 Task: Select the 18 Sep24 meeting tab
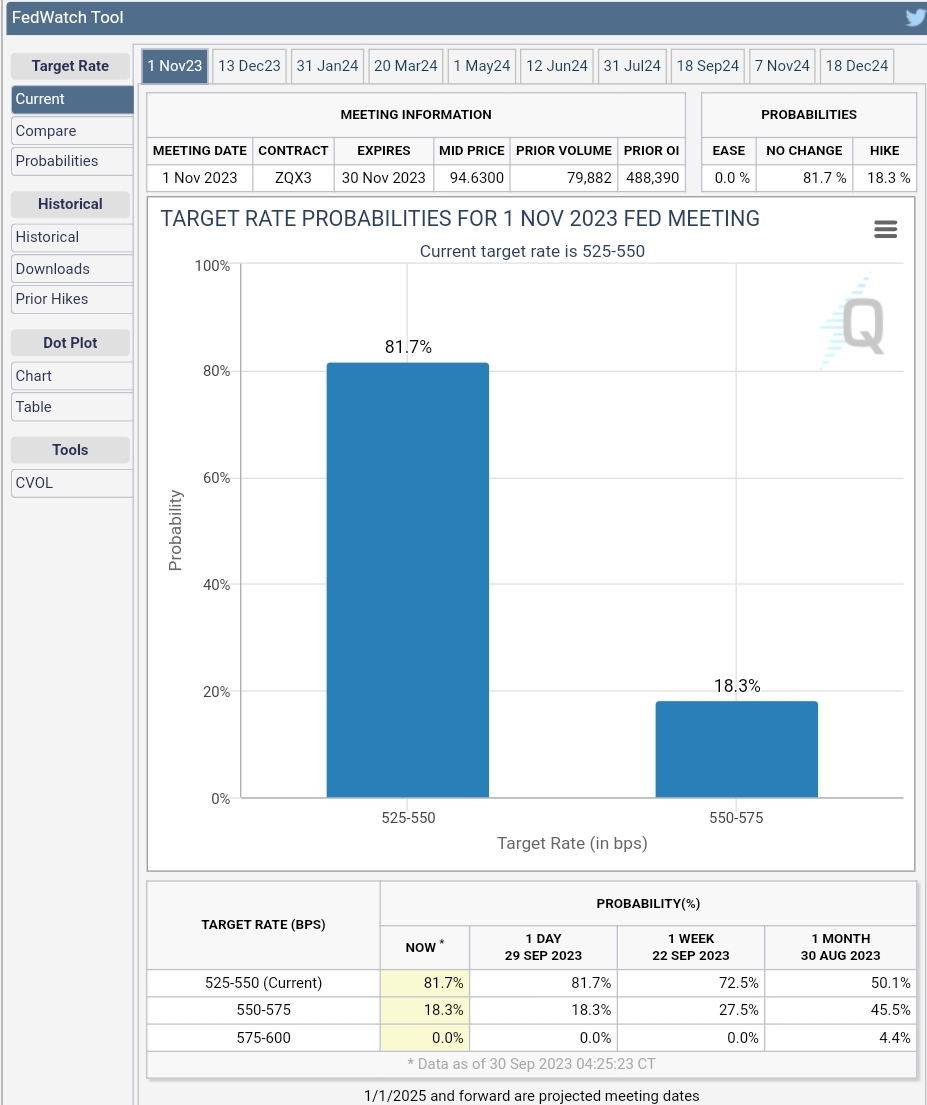click(708, 66)
